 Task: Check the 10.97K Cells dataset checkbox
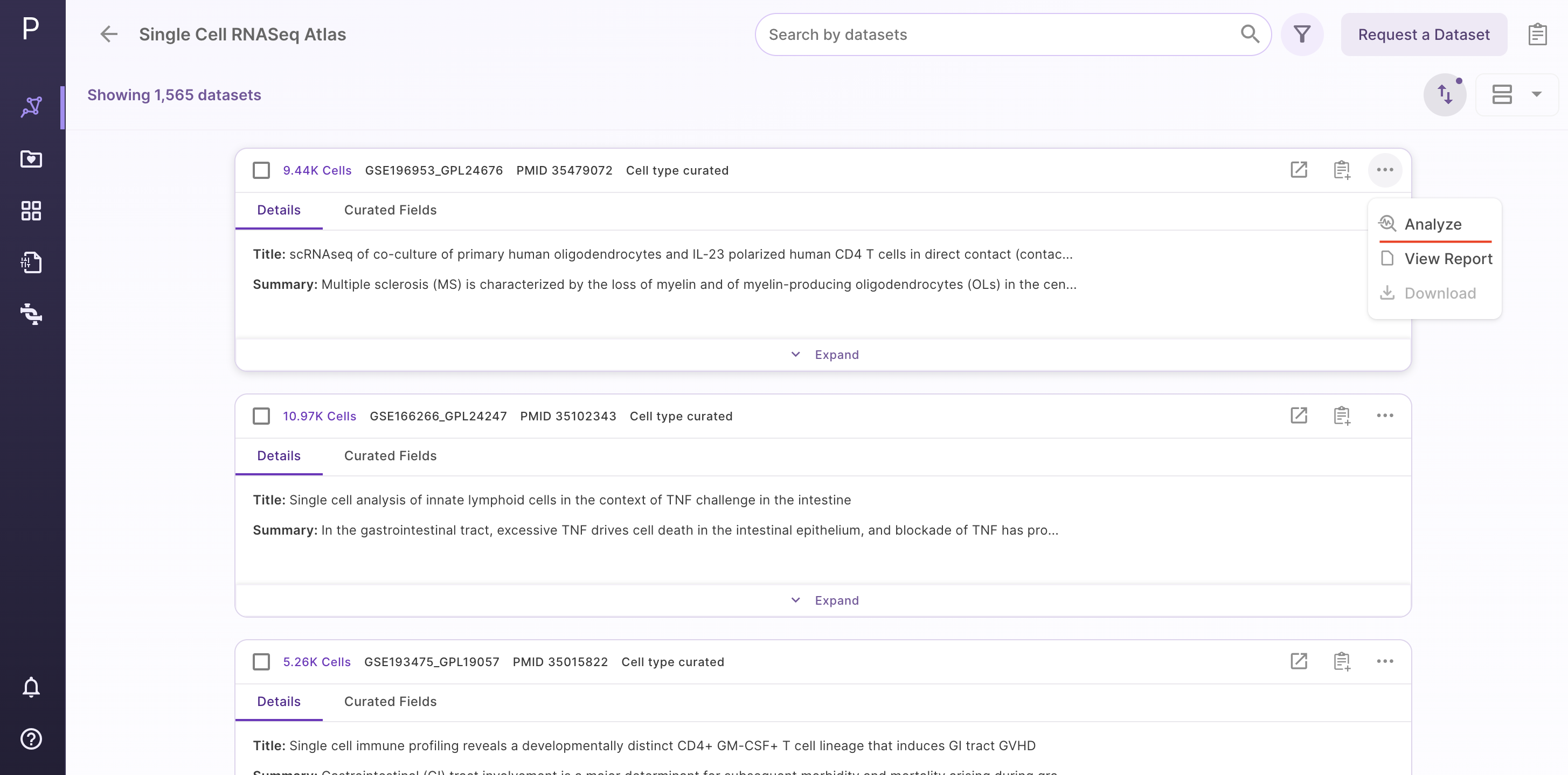(261, 416)
